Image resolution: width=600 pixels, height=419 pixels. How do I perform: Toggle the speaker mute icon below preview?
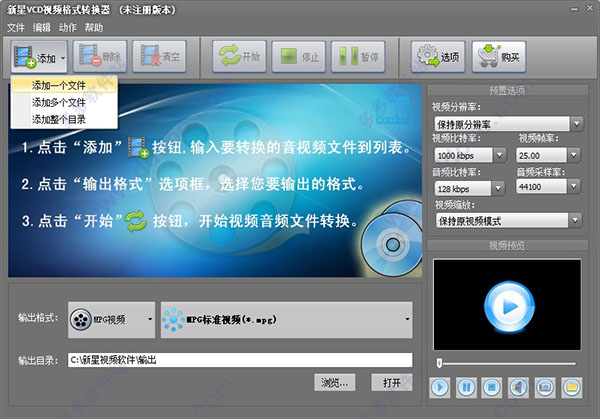coord(518,388)
